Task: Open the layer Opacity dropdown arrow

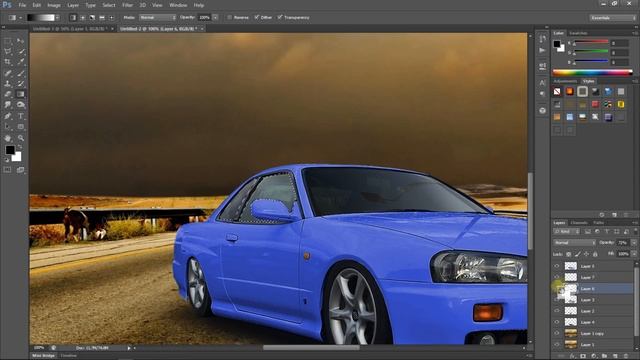Action: click(633, 242)
